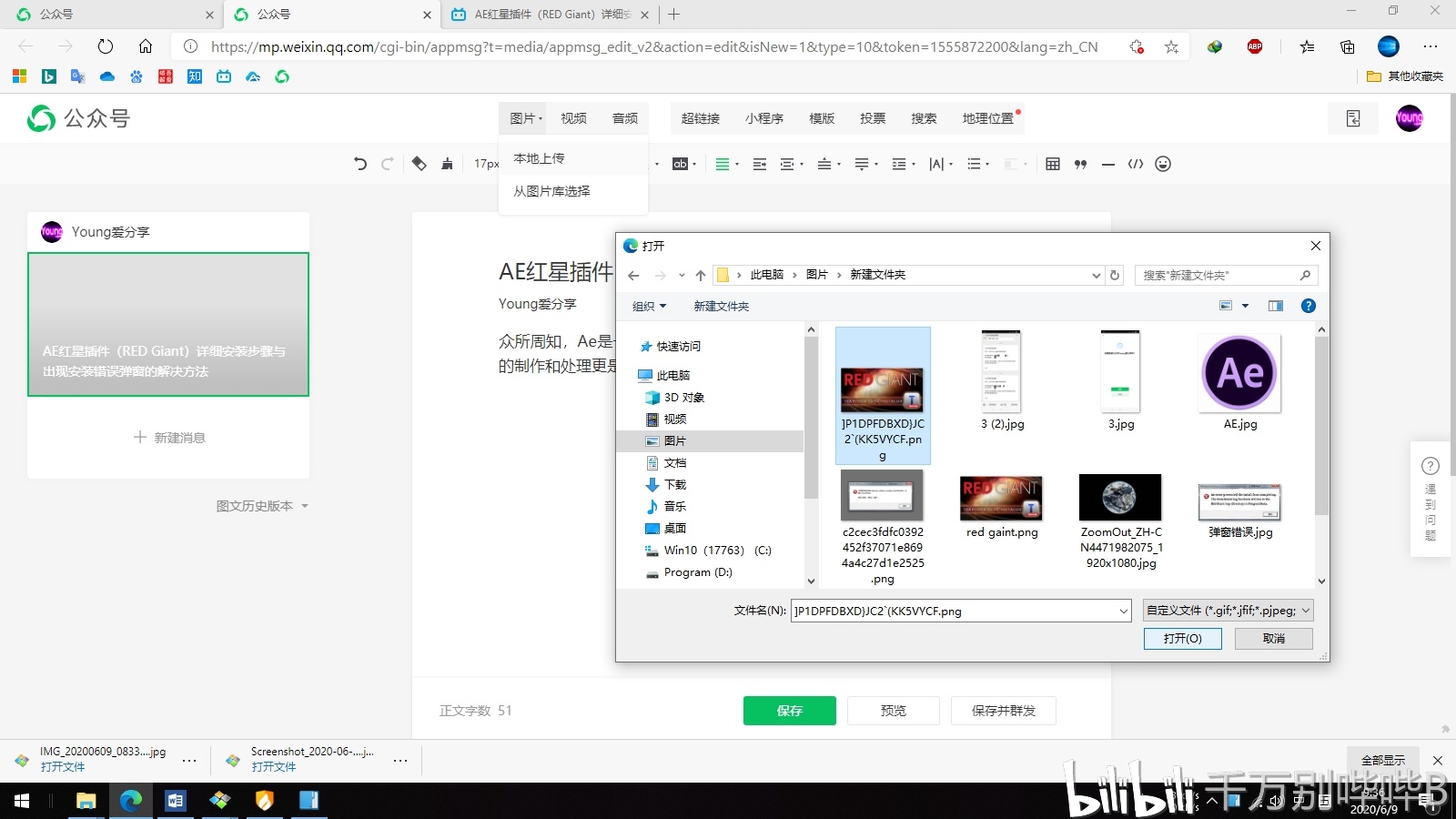Select the format painter icon
Viewport: 1456px width, 819px height.
446,164
